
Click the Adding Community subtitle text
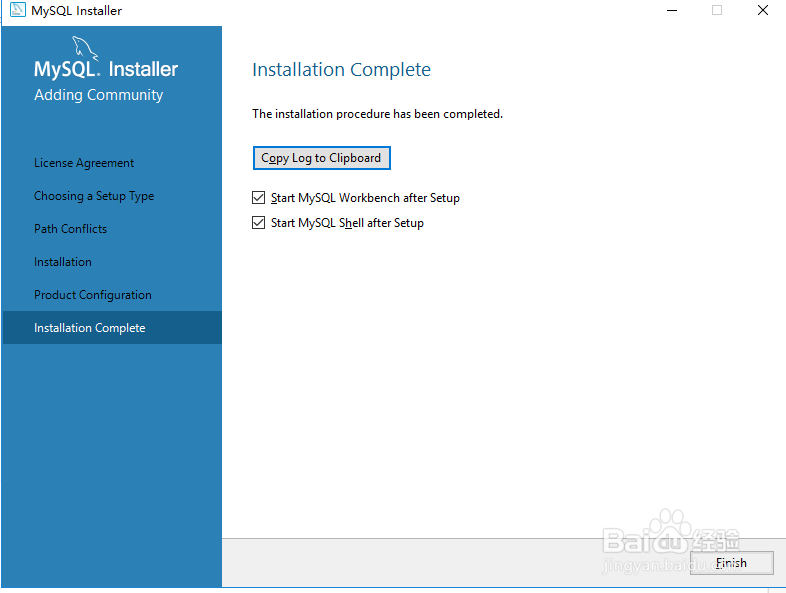(x=99, y=95)
